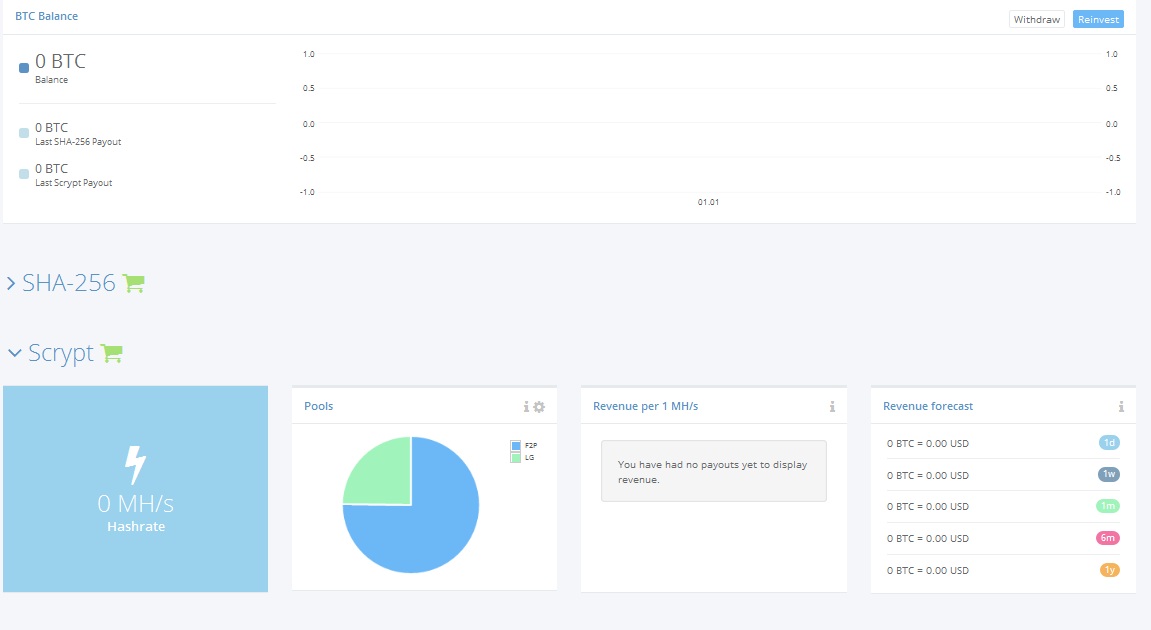Click the Revenue per 1 MH/s title

645,406
